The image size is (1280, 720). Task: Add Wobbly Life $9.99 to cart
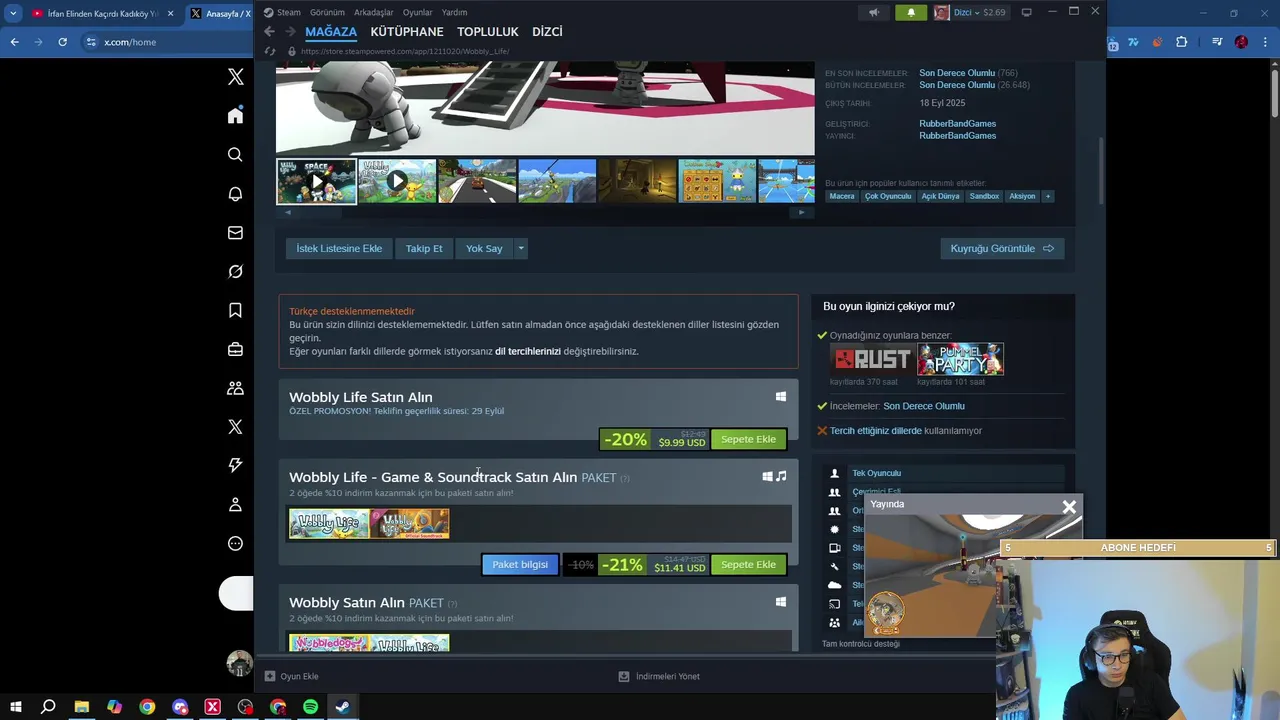pyautogui.click(x=748, y=439)
